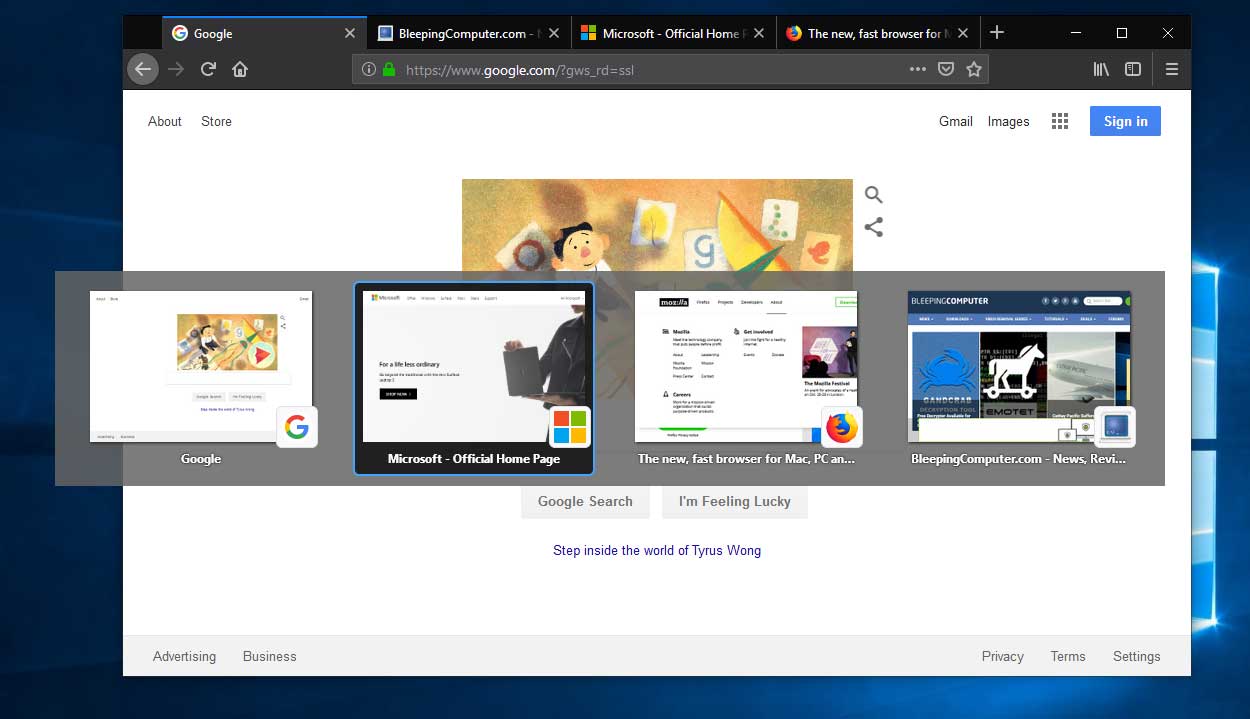This screenshot has width=1250, height=719.
Task: Close the new fast browser tab
Action: (963, 33)
